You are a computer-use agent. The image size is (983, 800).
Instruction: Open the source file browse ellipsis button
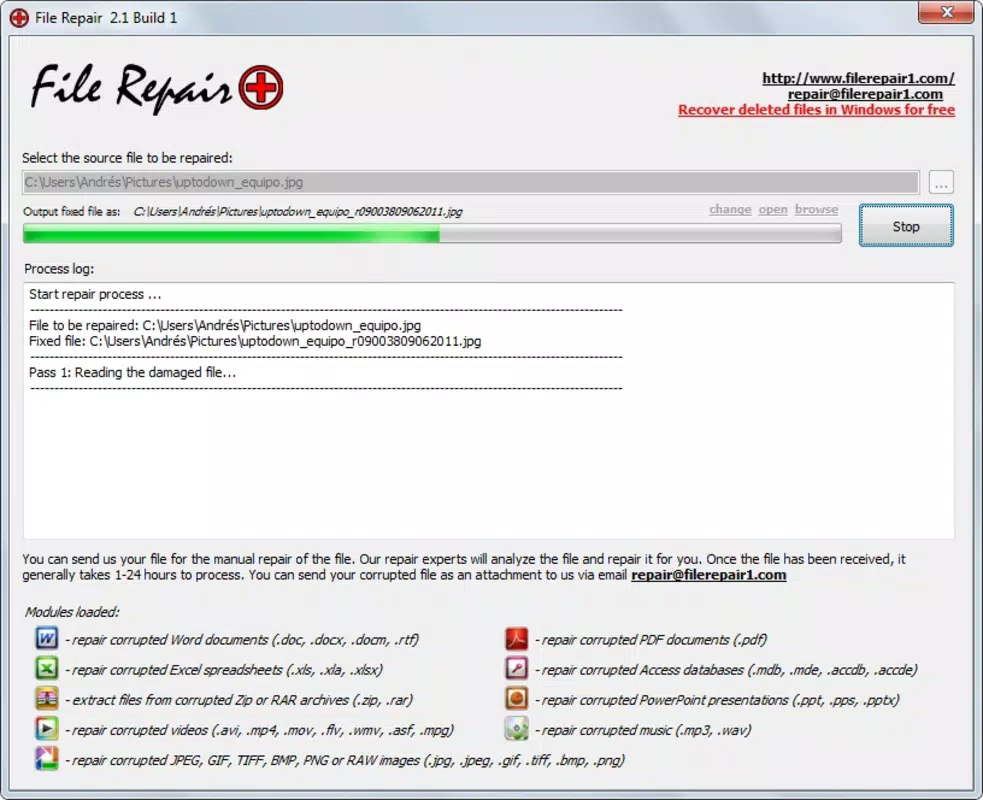click(x=940, y=182)
